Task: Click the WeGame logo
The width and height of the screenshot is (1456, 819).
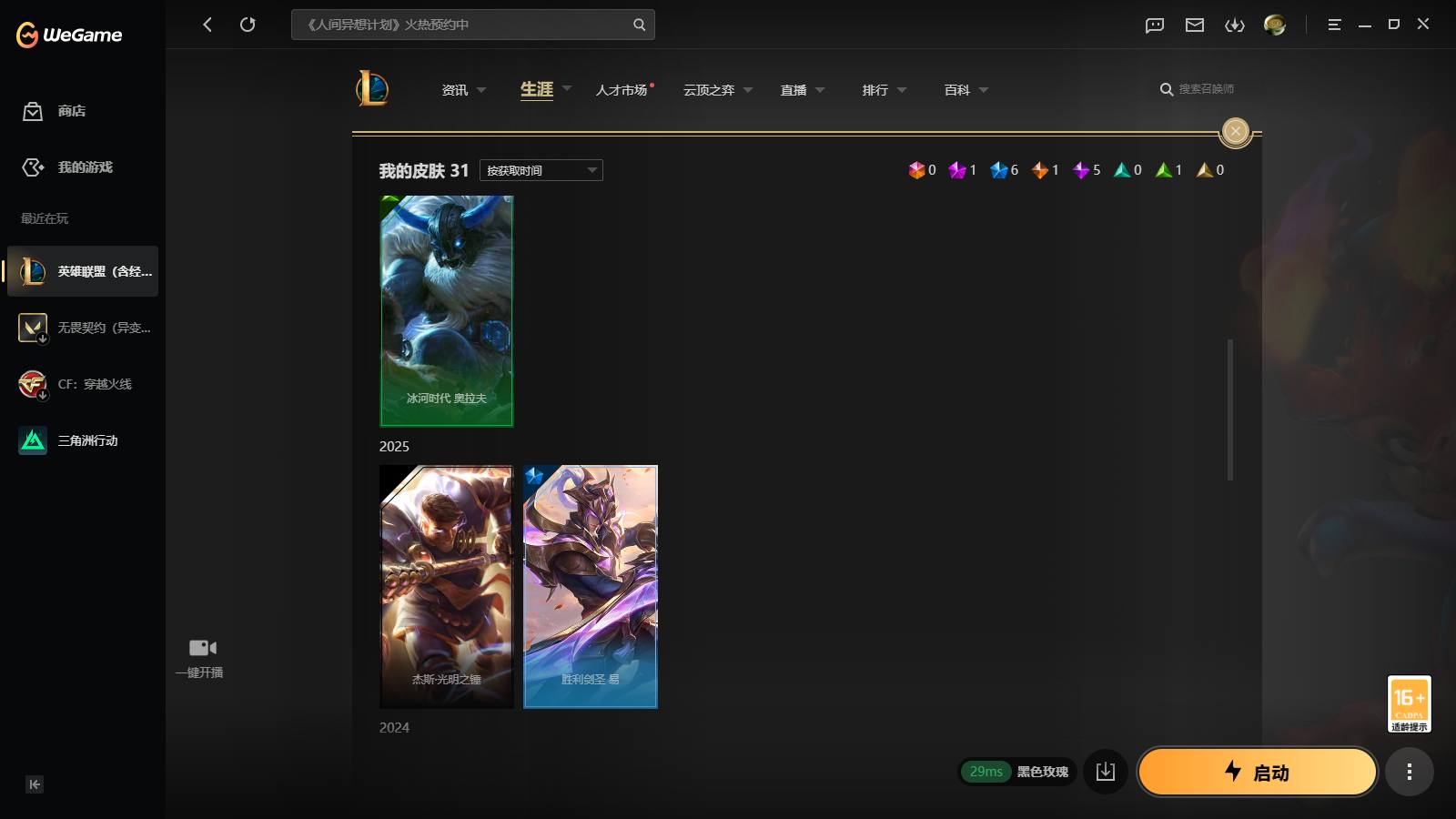Action: click(69, 35)
